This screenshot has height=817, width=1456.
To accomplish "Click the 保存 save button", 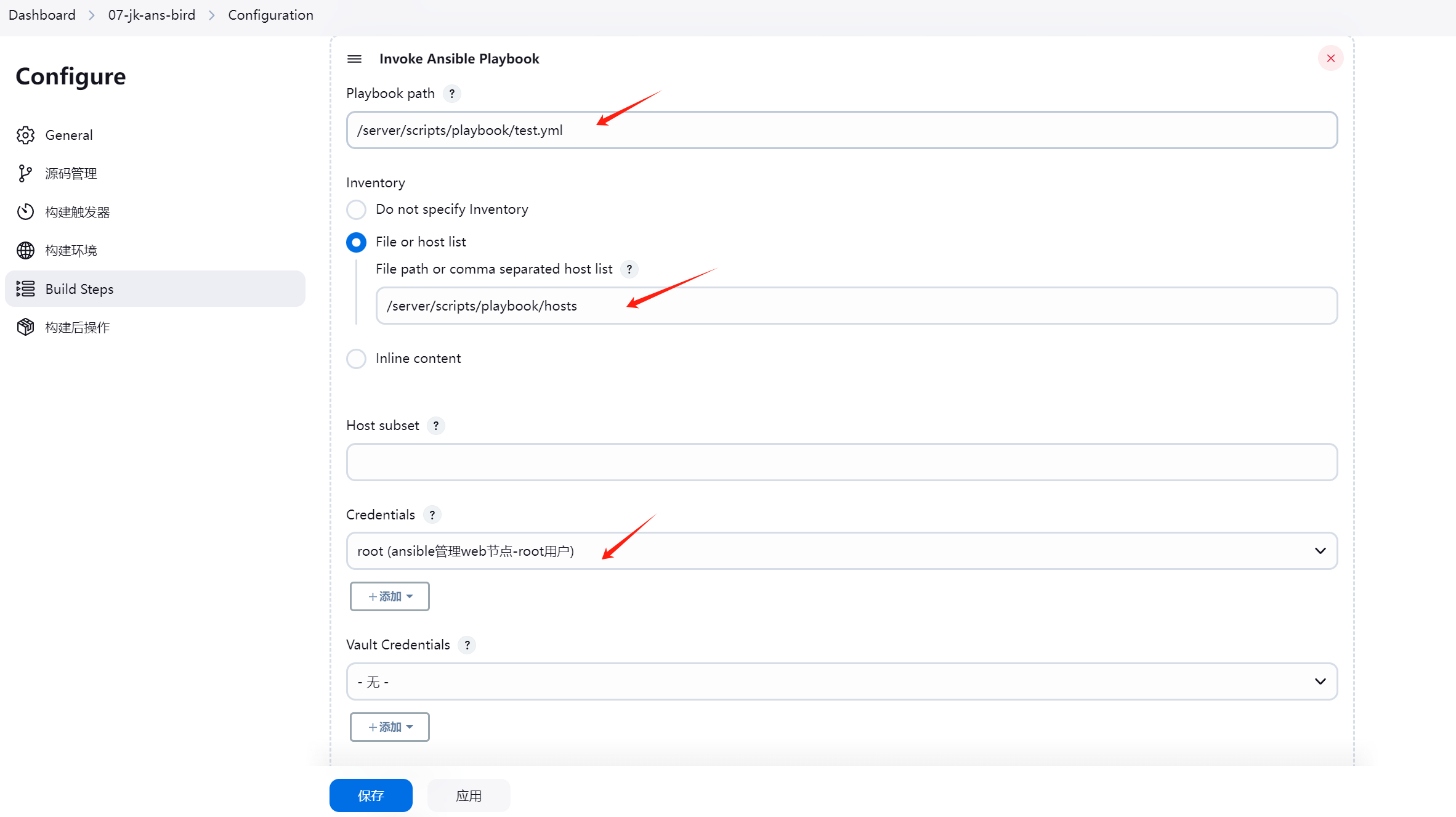I will point(371,795).
